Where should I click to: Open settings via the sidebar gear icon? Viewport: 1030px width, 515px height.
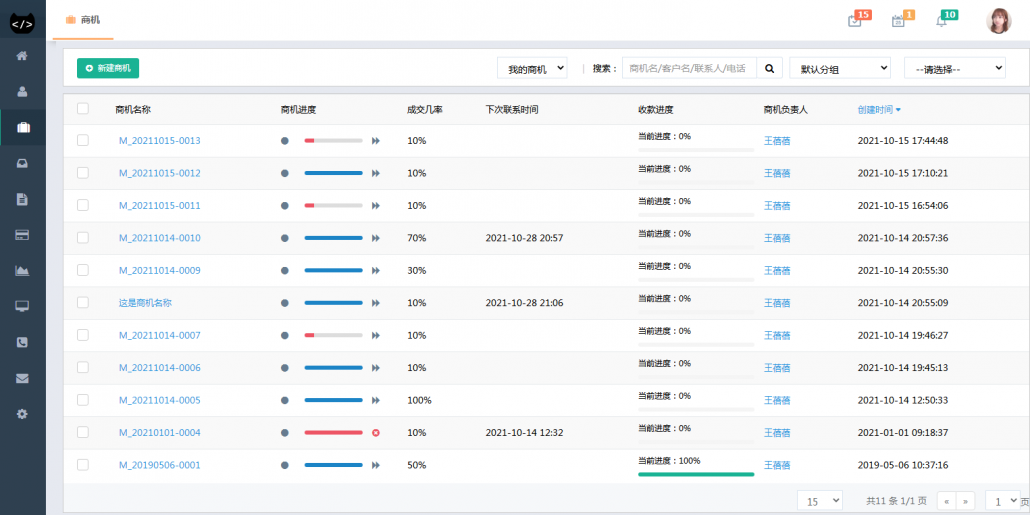tap(22, 414)
